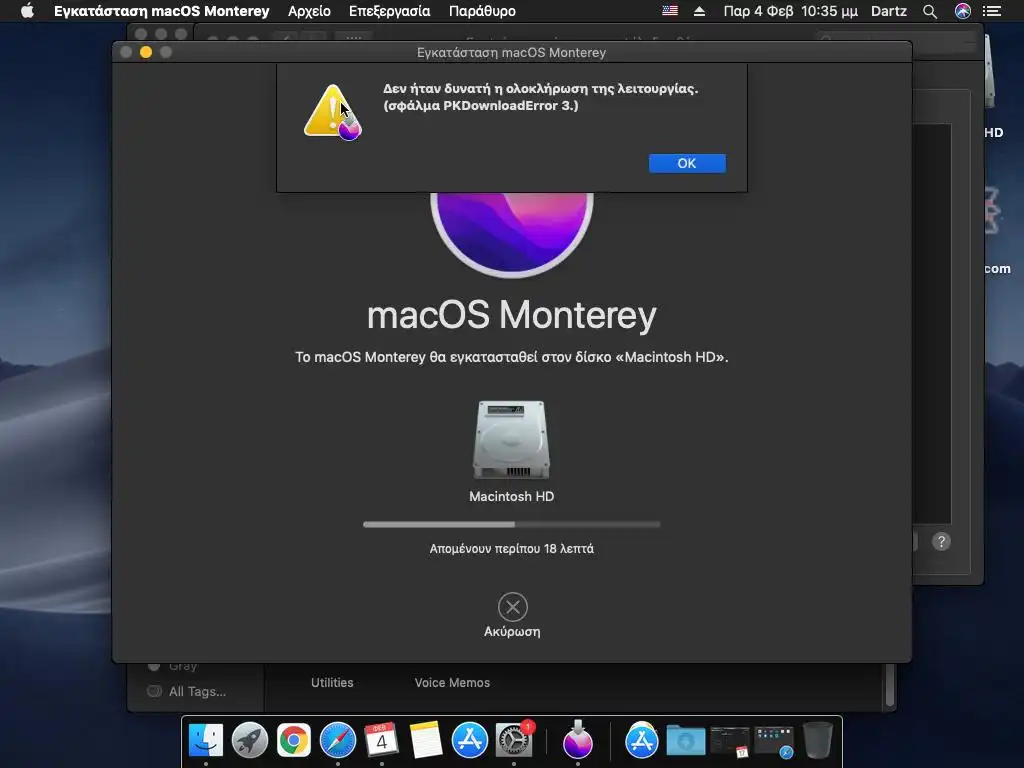Viewport: 1024px width, 768px height.
Task: Click PKDownloadError 3 error message text
Action: pos(481,105)
